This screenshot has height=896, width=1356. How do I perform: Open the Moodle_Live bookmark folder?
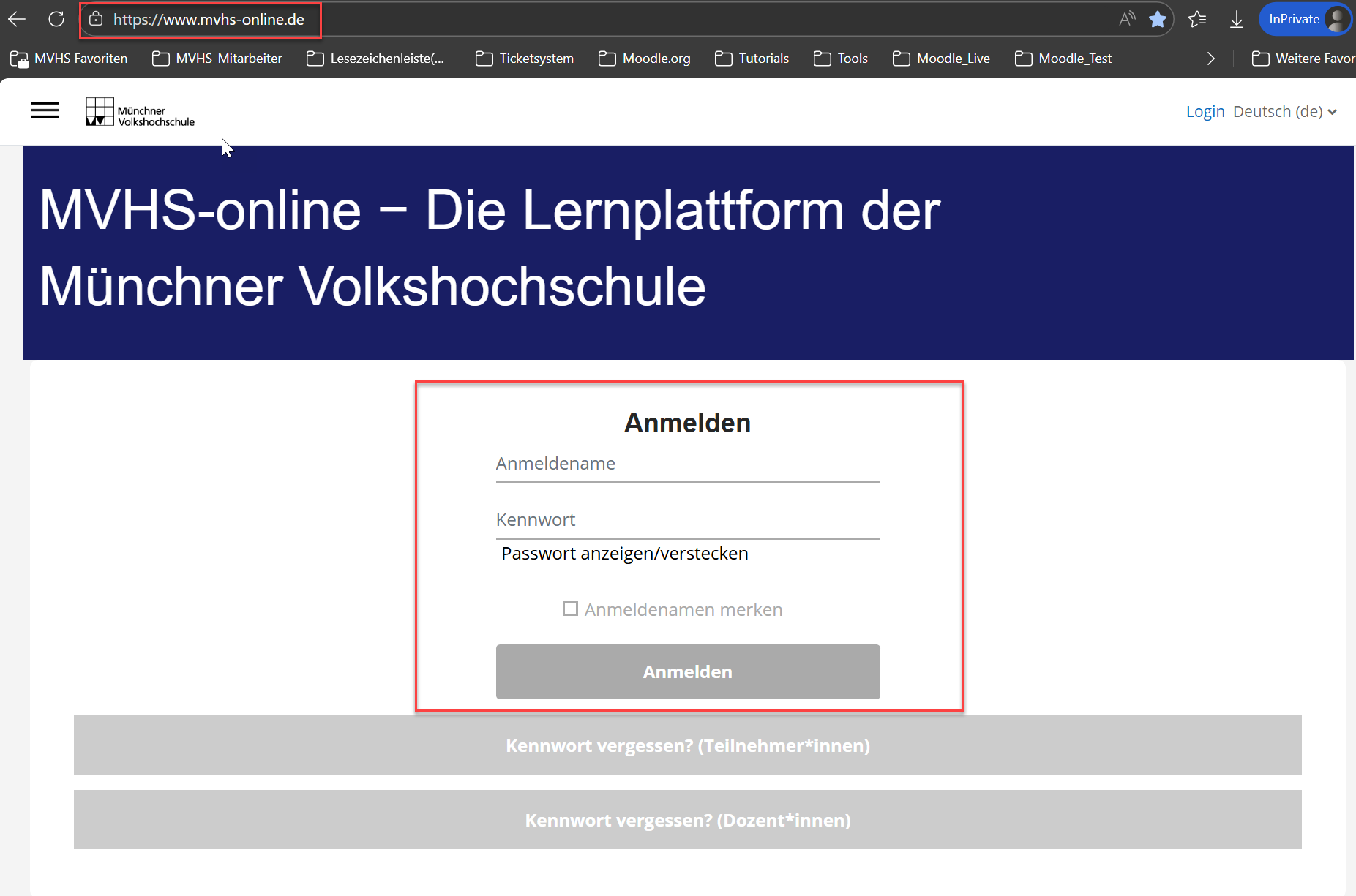tap(942, 59)
